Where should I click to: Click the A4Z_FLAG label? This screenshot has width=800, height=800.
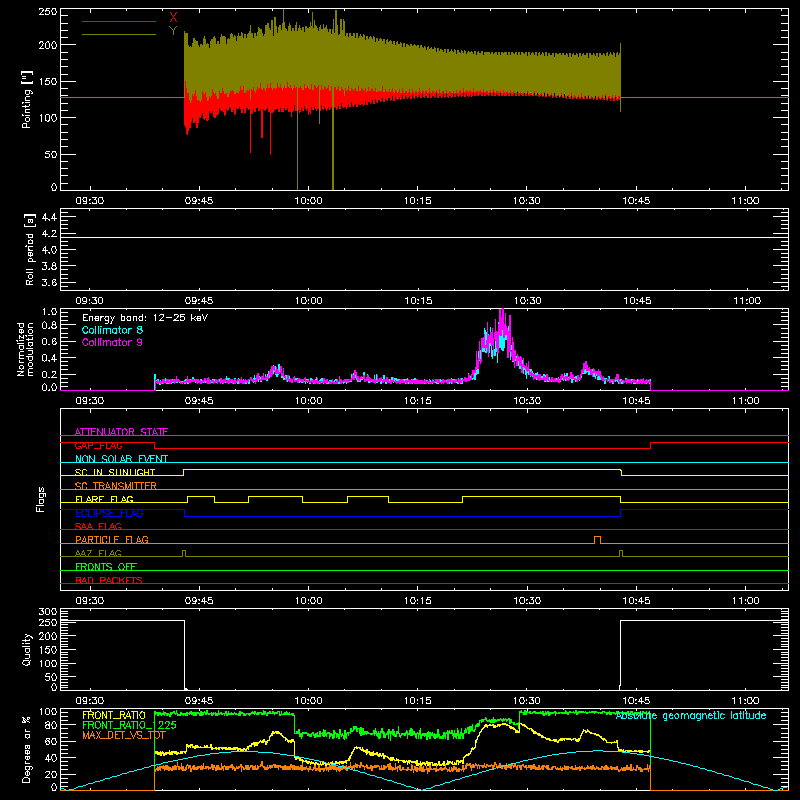click(98, 553)
